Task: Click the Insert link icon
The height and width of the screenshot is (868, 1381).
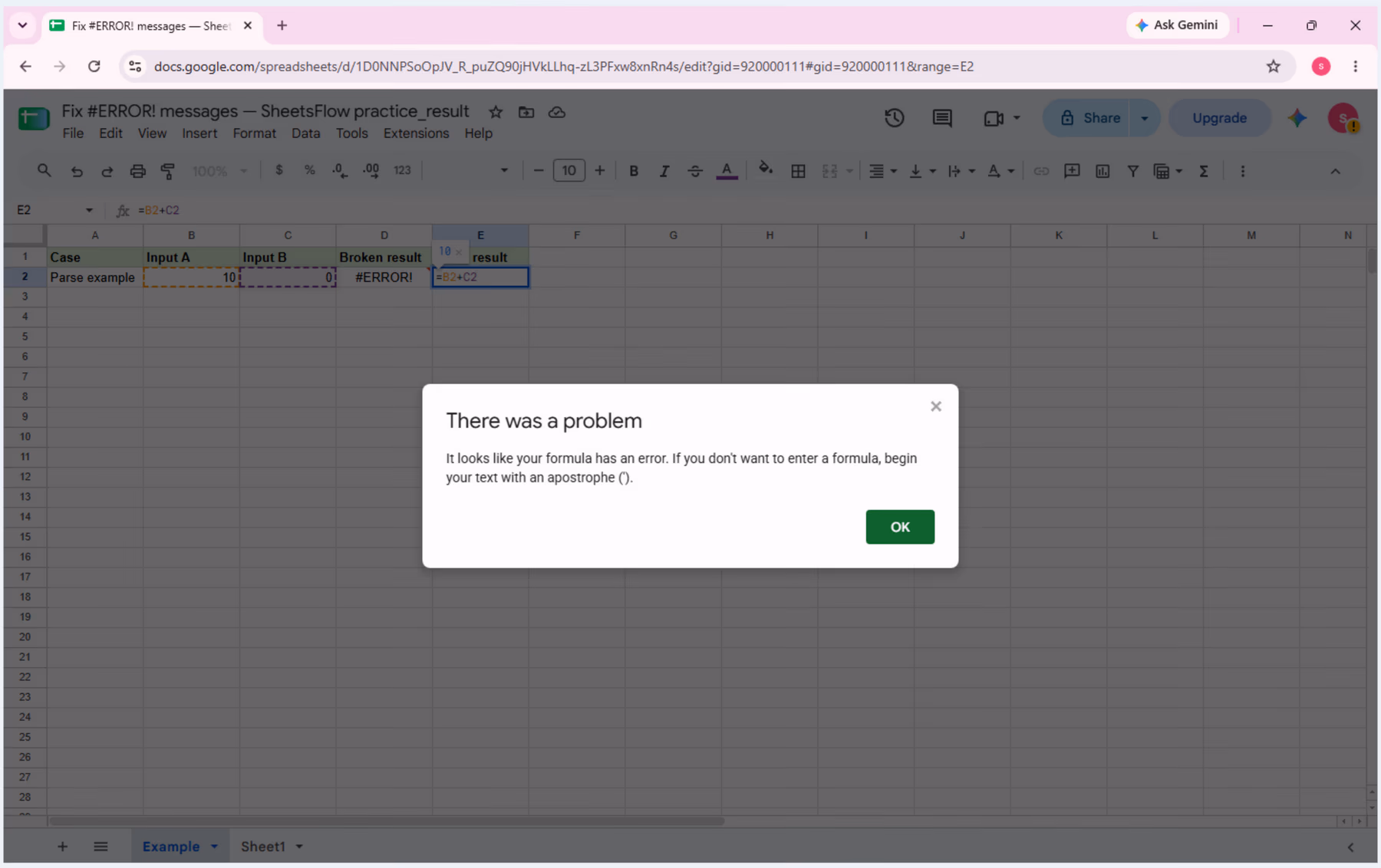Action: 1041,171
